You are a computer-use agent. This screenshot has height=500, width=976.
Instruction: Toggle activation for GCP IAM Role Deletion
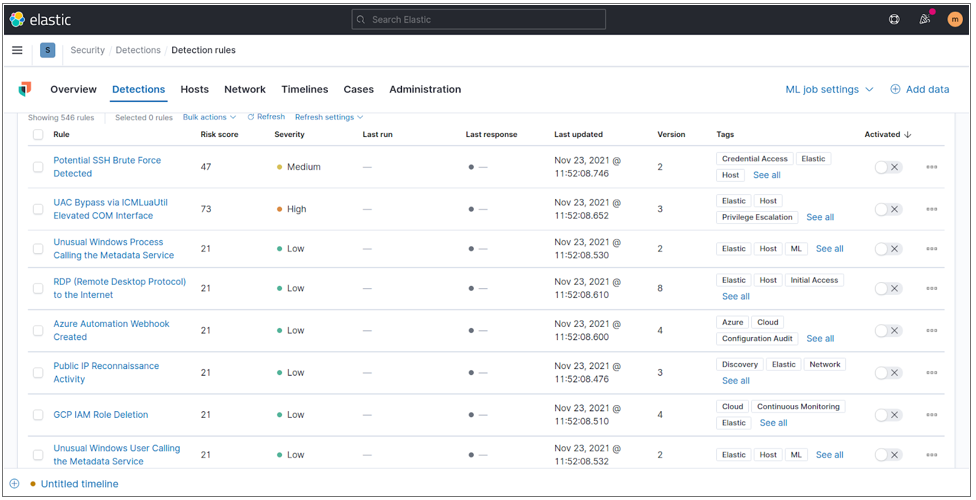(888, 415)
